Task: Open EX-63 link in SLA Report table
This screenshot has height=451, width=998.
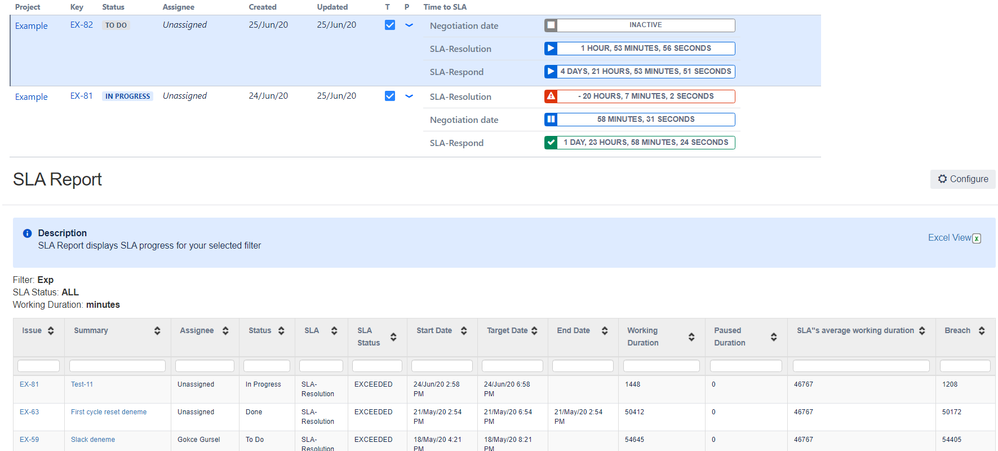Action: coord(29,412)
